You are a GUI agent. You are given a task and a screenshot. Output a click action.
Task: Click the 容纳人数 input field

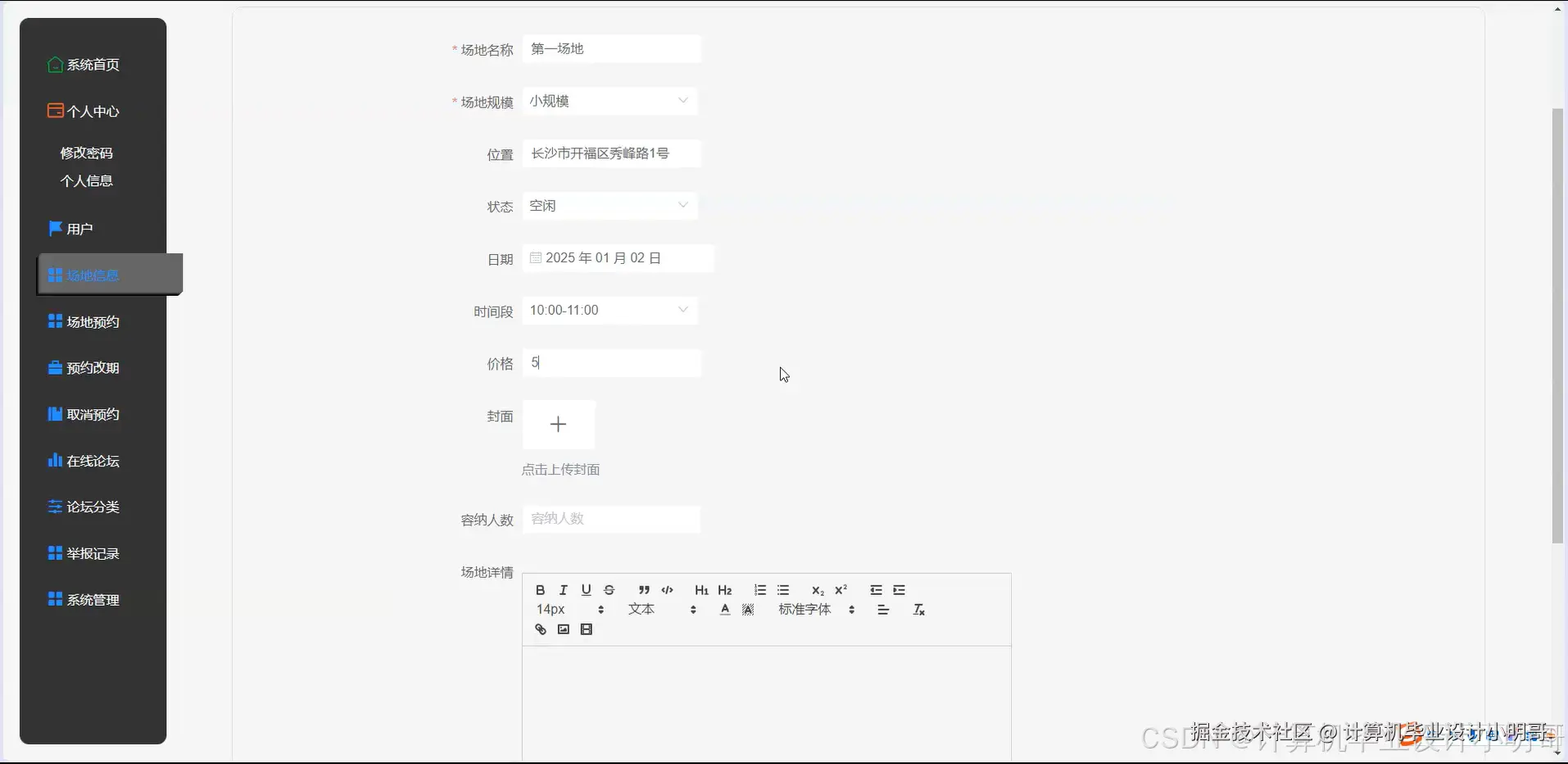(612, 519)
